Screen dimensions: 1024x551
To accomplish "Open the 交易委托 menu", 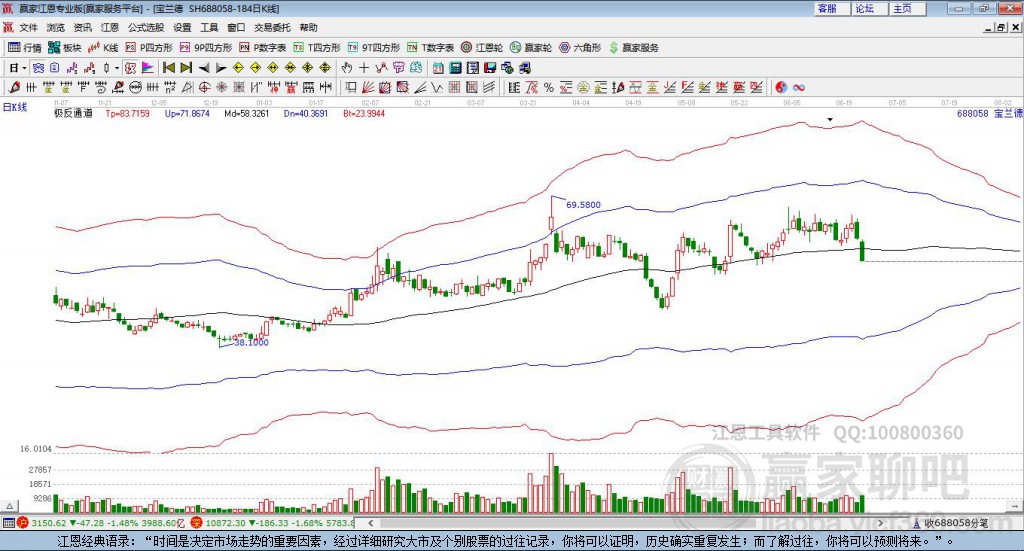I will pyautogui.click(x=272, y=27).
